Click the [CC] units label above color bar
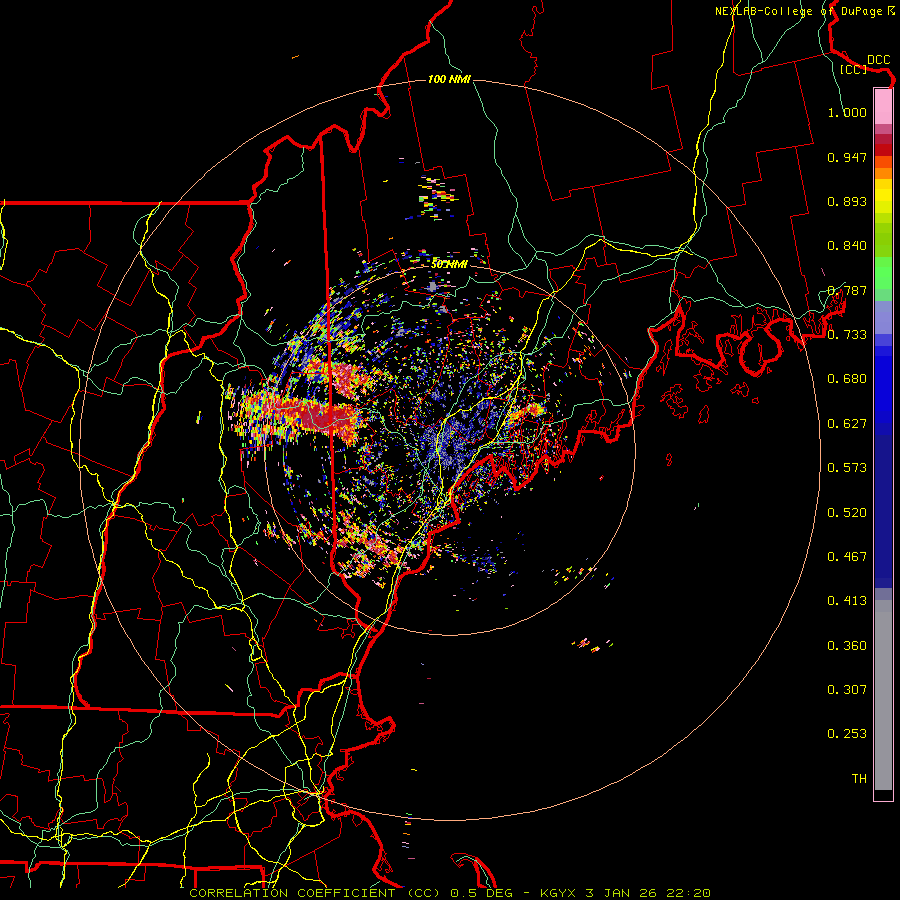 (853, 69)
